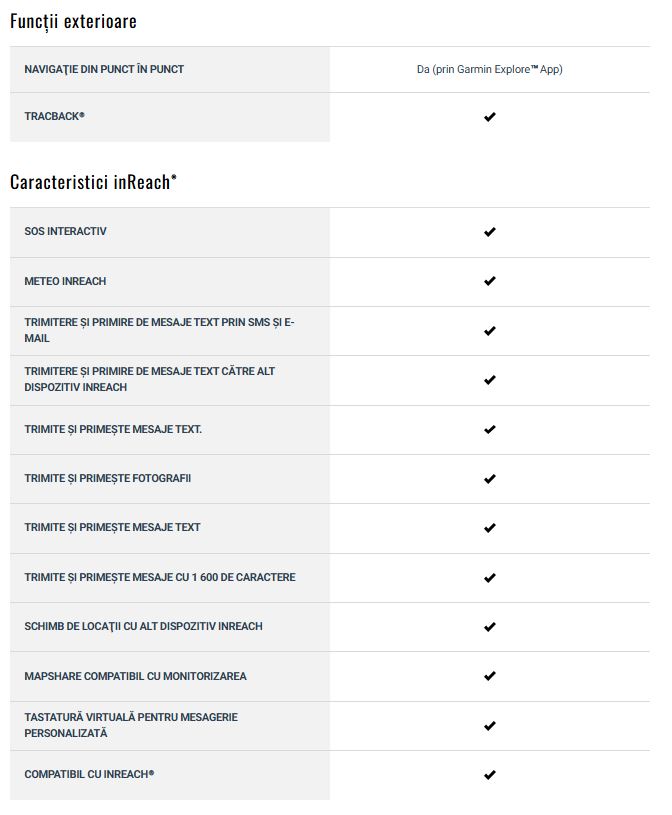Screen dimensions: 672x815
Task: Click checkmark for mesaje cu 1 600 de caractere
Action: pos(489,577)
